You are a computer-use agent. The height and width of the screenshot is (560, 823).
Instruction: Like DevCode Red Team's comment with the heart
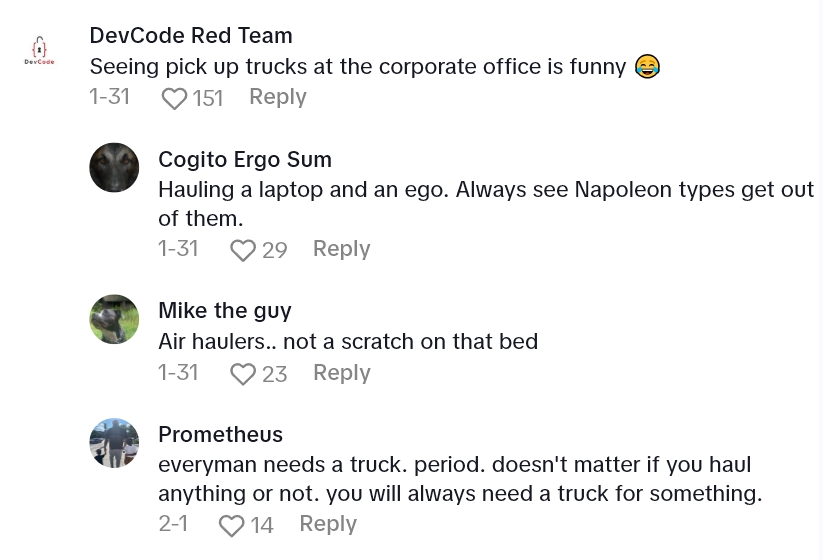click(x=175, y=98)
